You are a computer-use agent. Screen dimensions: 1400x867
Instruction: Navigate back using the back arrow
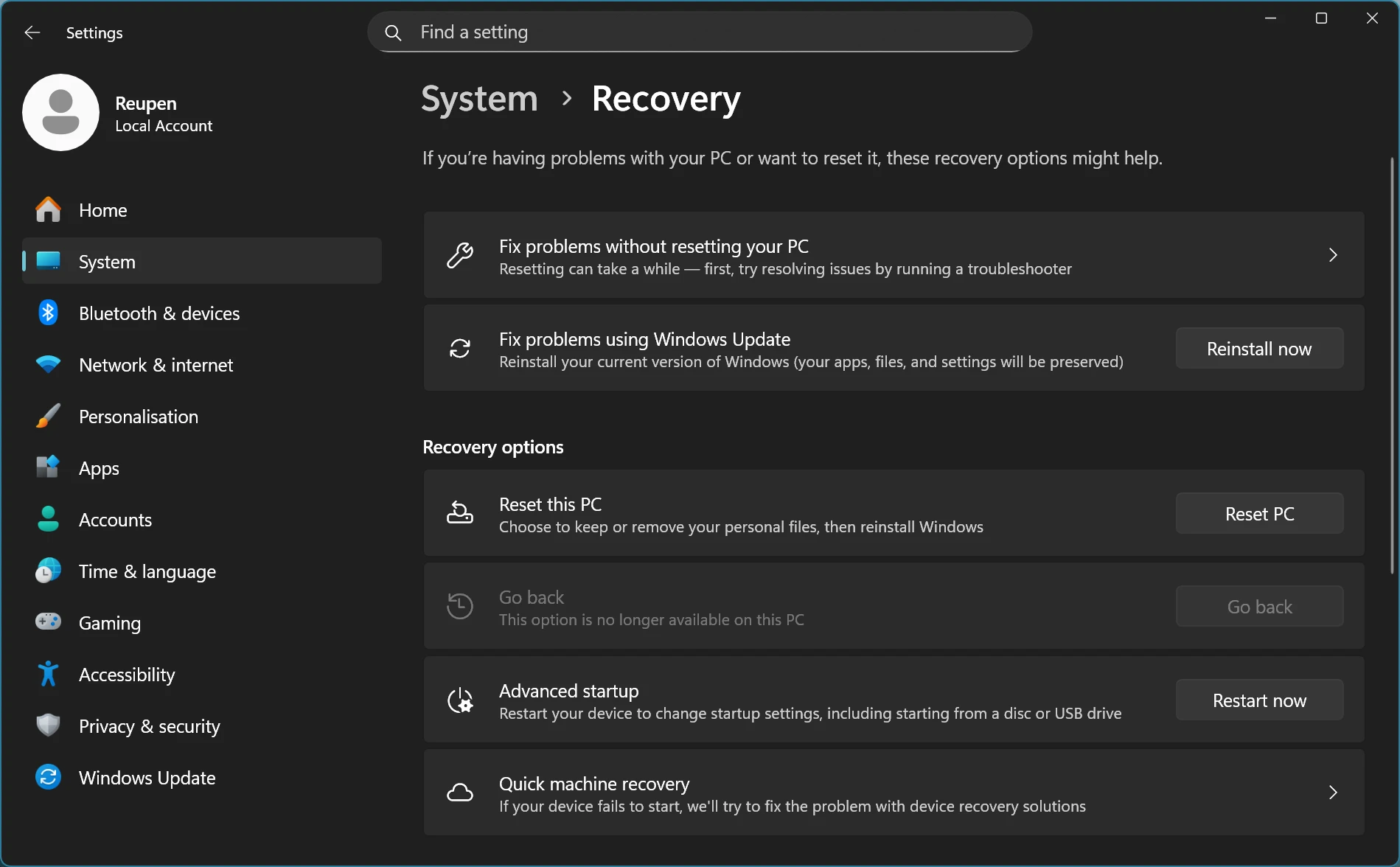tap(32, 32)
